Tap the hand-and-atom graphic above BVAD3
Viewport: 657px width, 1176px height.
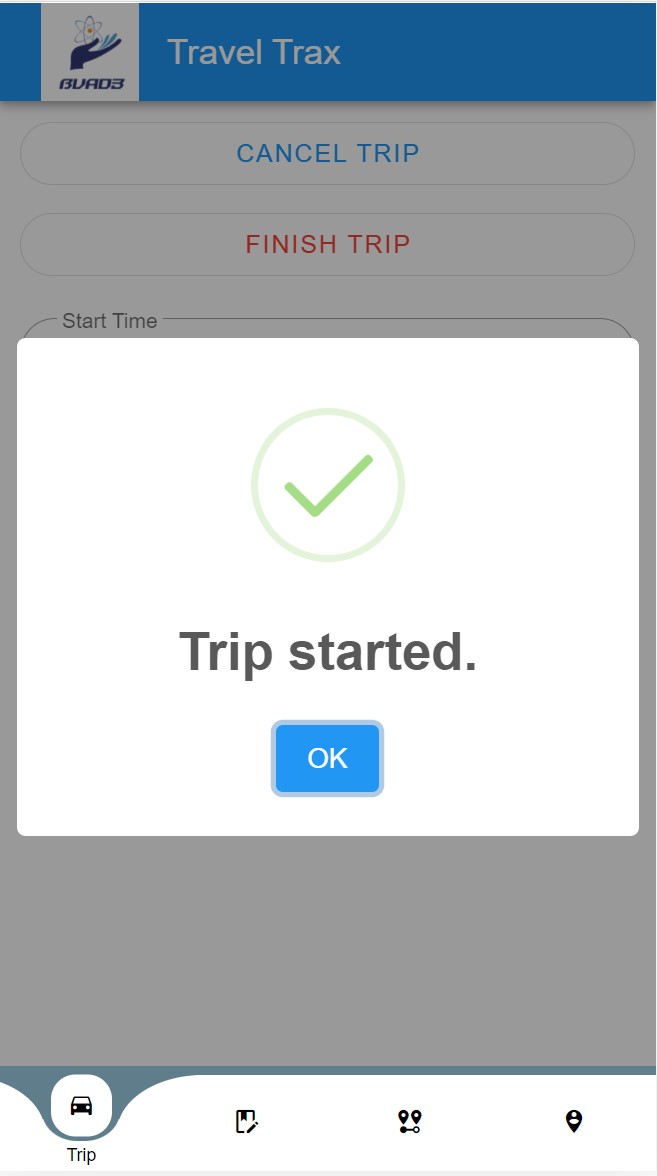91,42
